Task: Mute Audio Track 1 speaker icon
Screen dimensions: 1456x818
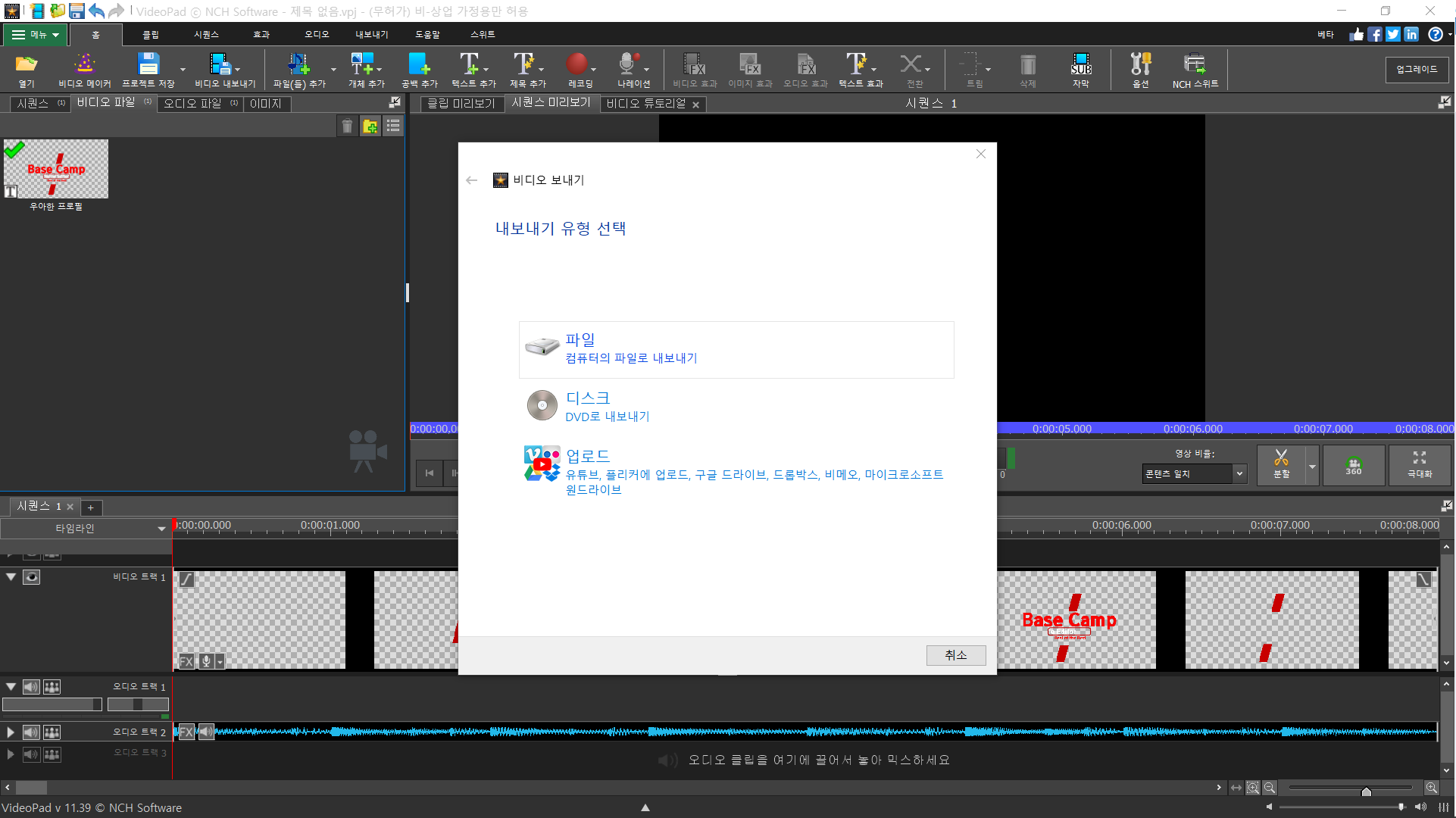Action: click(31, 687)
